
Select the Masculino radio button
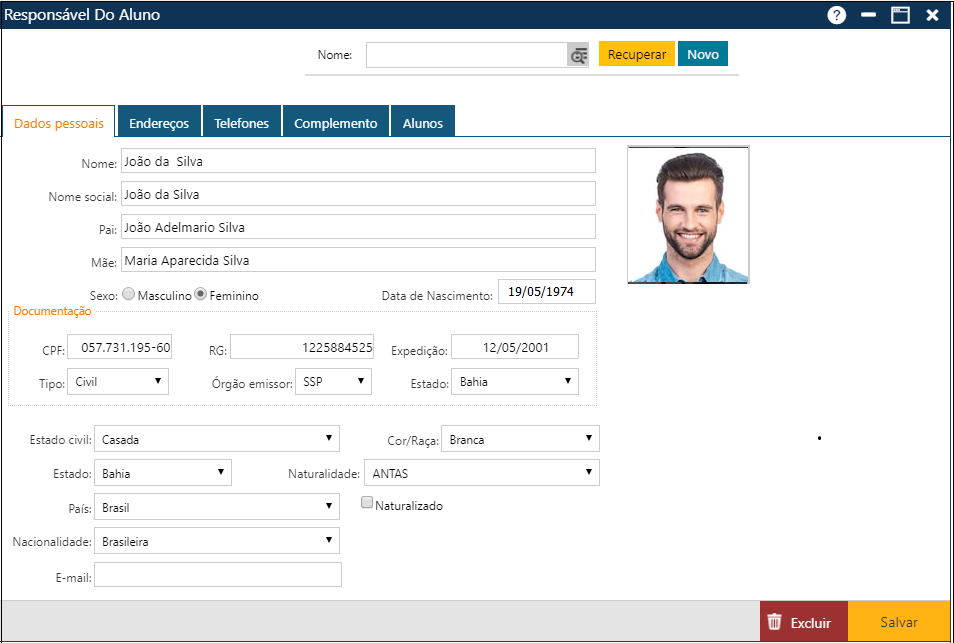coord(127,295)
